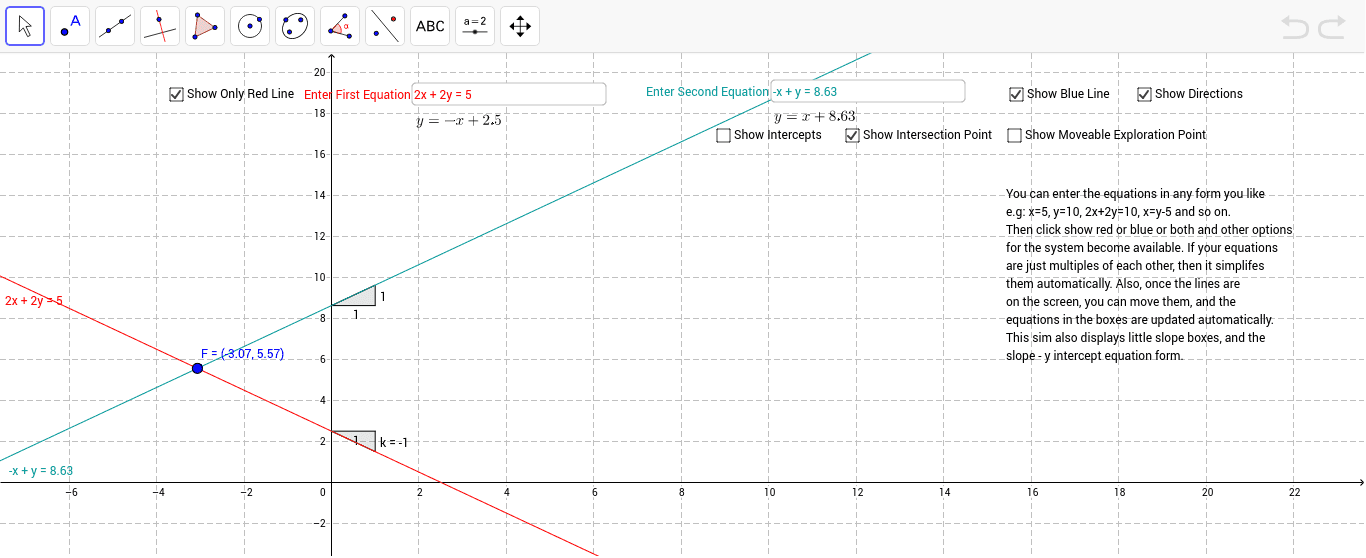Choose the Reflect about Line tool
Image resolution: width=1366 pixels, height=558 pixels.
[x=385, y=26]
